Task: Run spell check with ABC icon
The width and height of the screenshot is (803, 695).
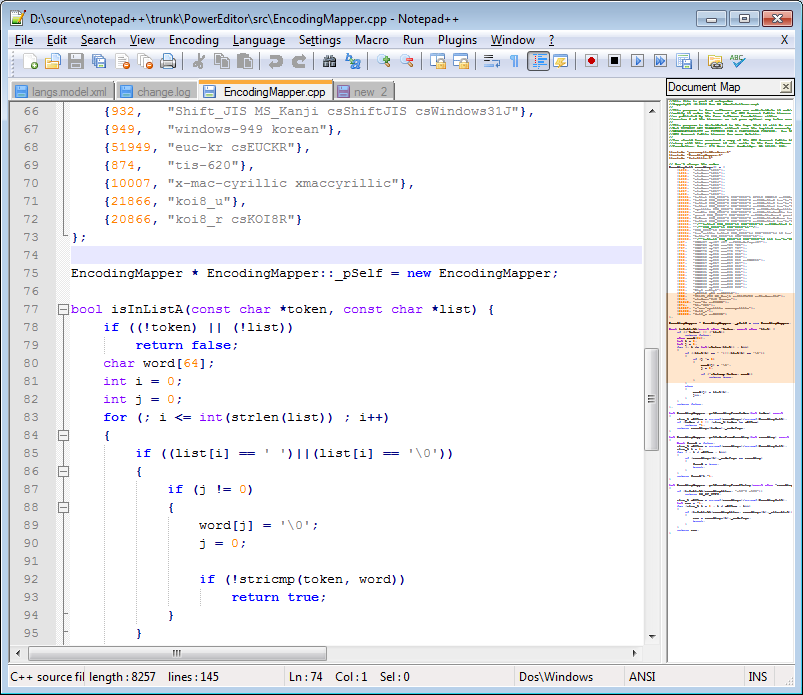Action: (737, 62)
